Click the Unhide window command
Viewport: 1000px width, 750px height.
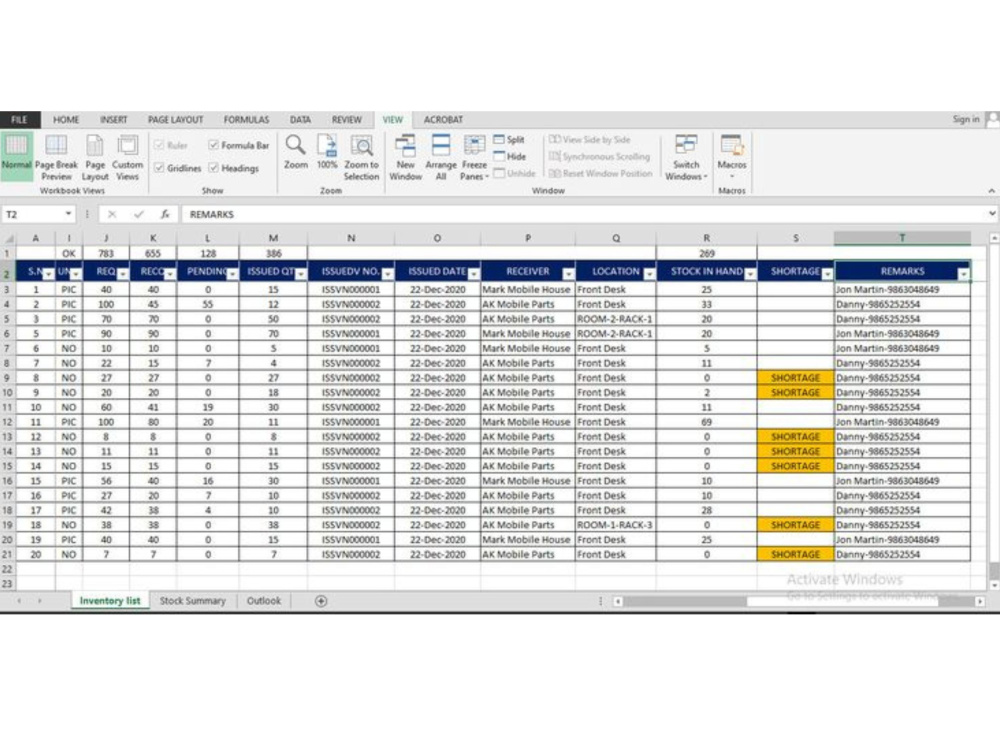[x=514, y=173]
